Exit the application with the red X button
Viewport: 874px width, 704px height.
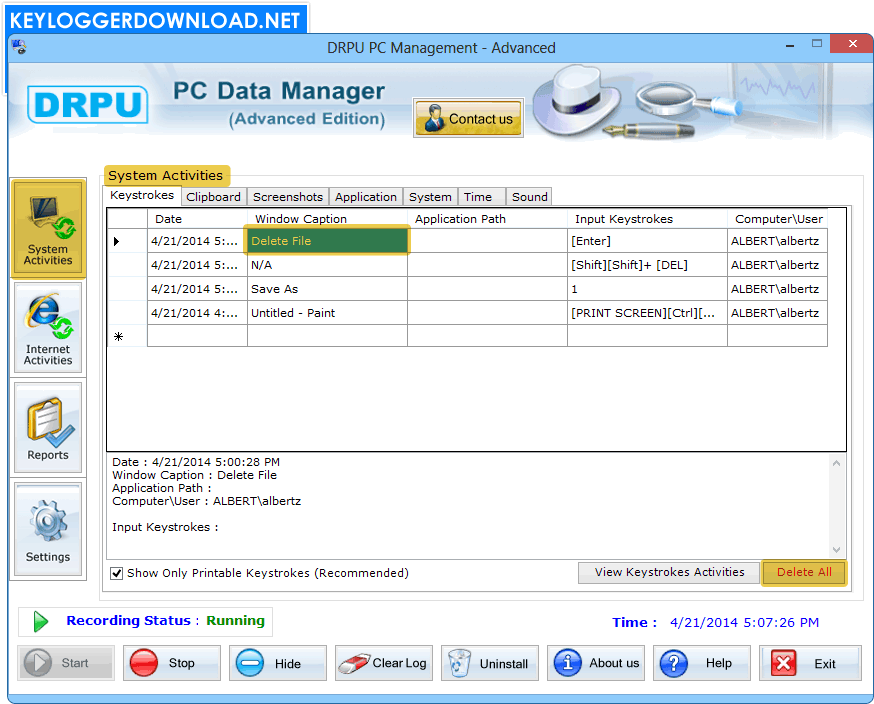[810, 663]
